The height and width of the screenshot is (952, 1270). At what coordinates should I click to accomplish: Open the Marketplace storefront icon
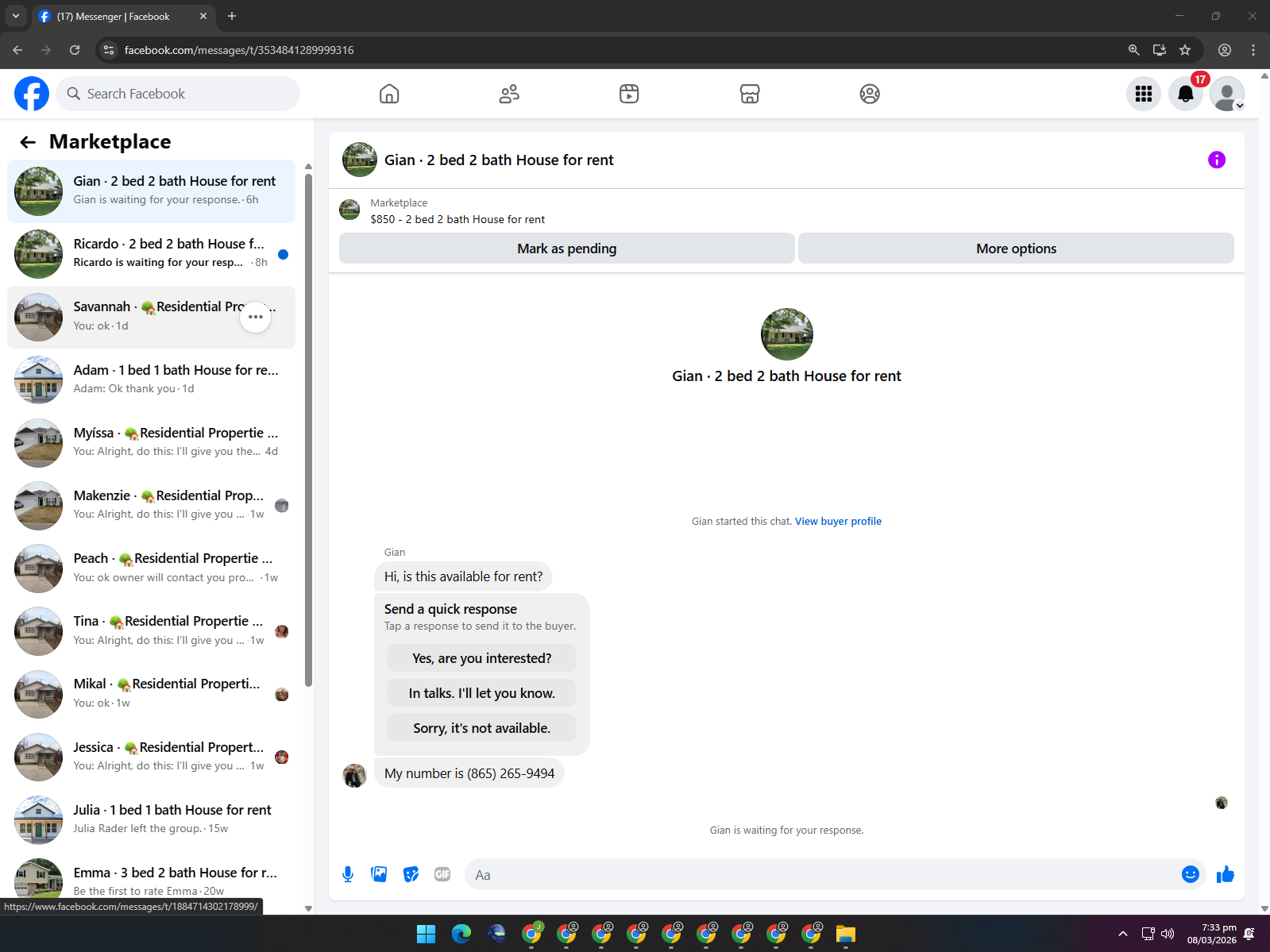[750, 94]
